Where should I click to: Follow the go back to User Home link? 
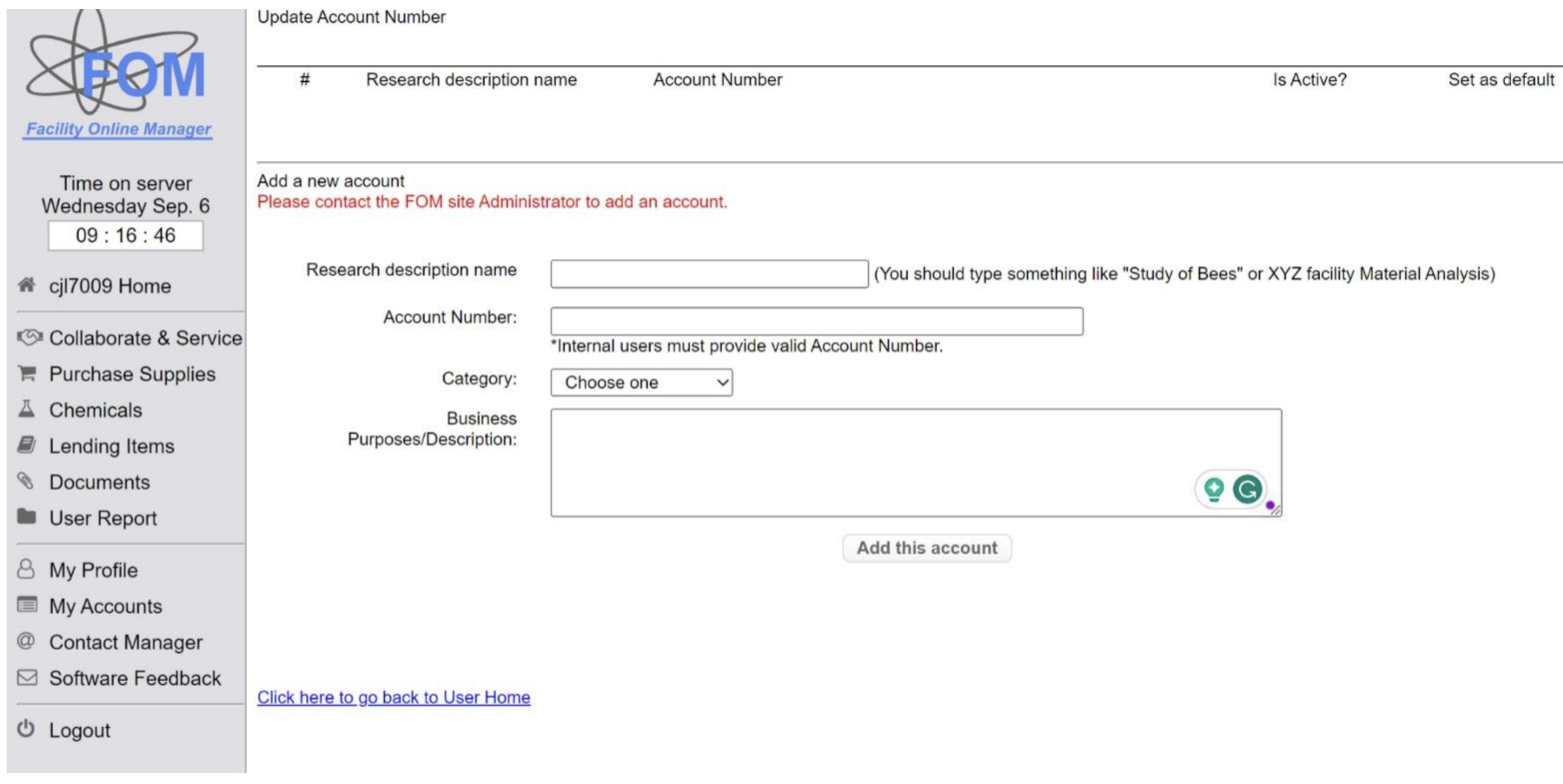pyautogui.click(x=393, y=697)
